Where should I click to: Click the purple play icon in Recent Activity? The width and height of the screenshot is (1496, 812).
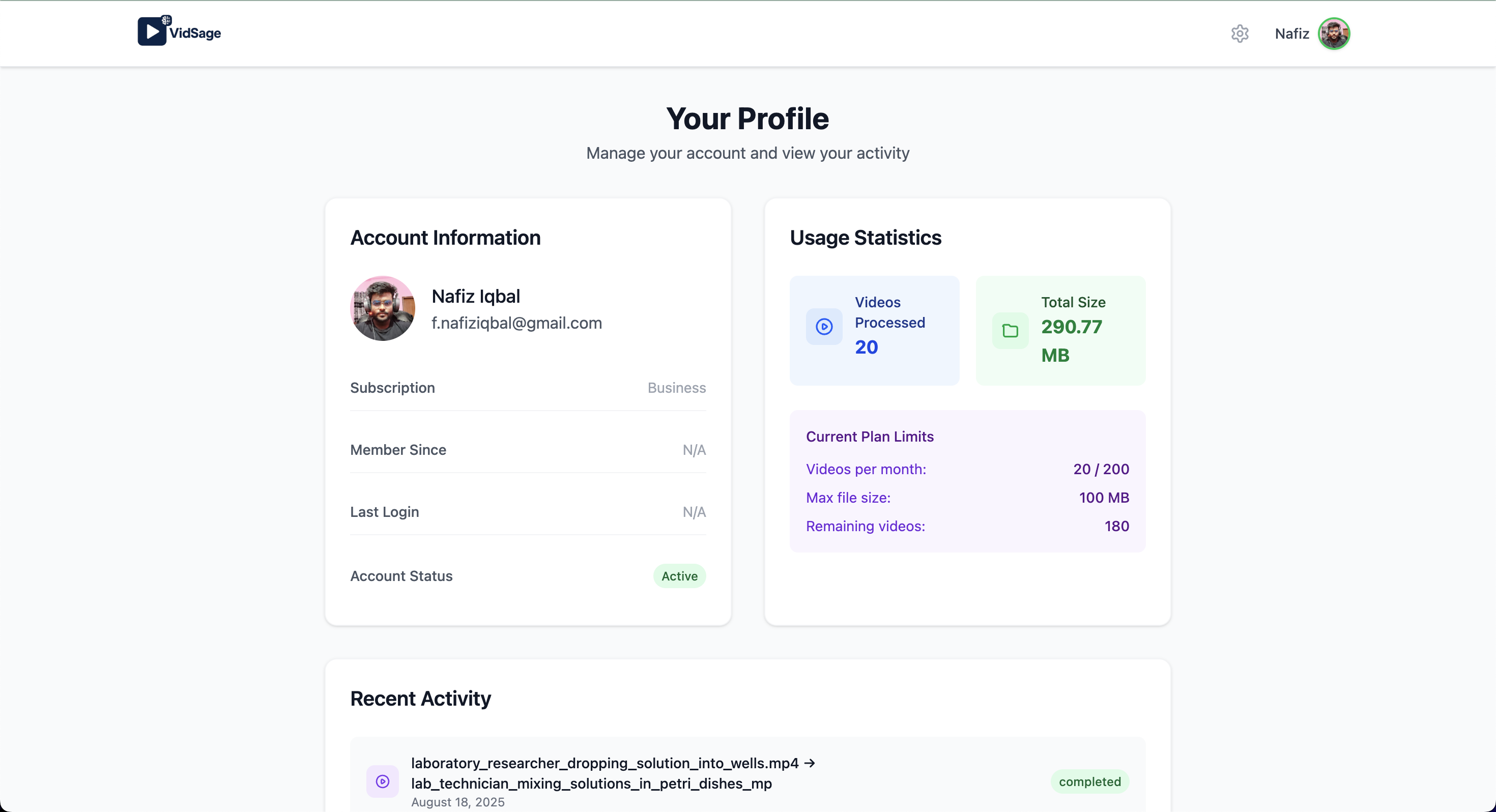[383, 781]
